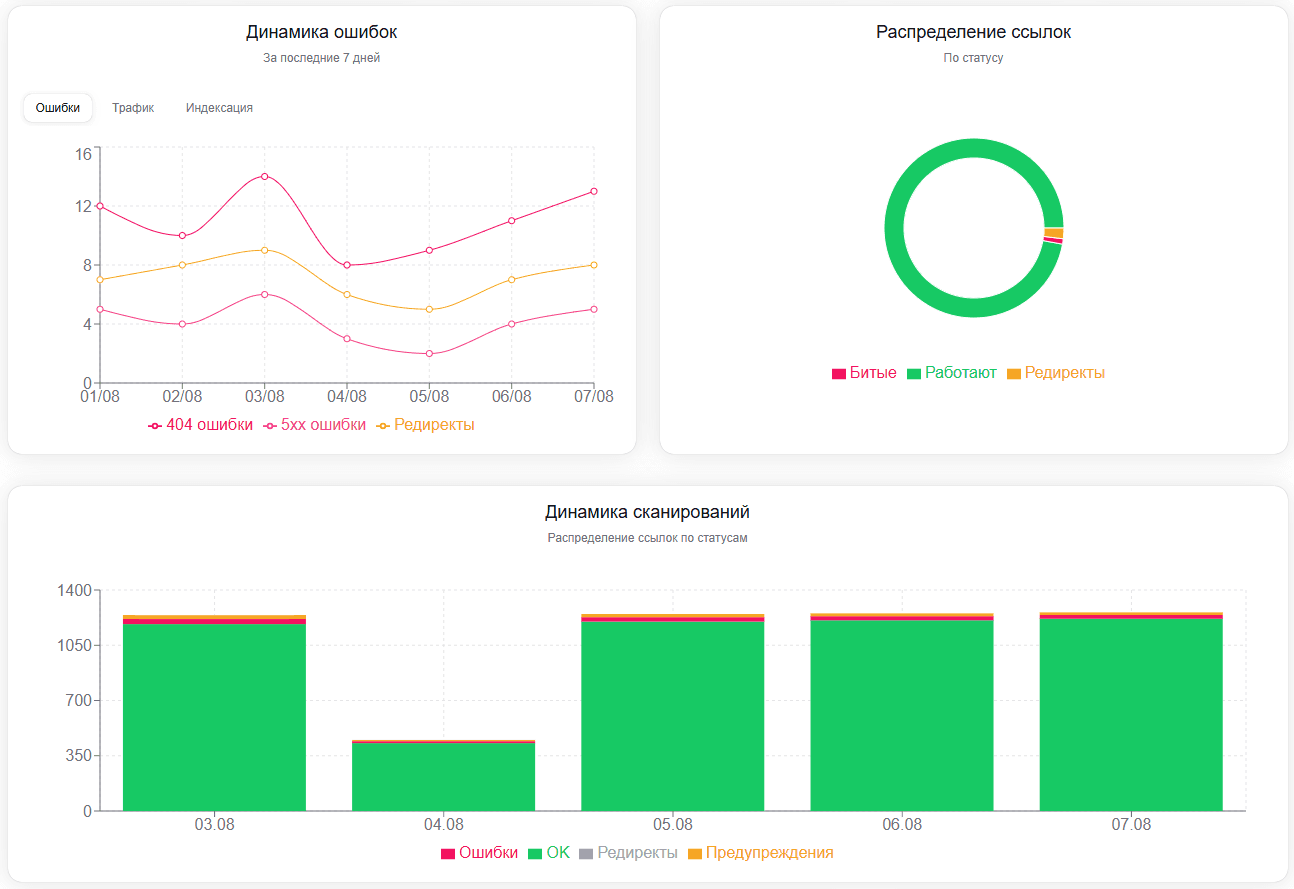Screen dimensions: 1294x889
Task: Click the 03/08 peak point on 404 line
Action: coord(264,176)
